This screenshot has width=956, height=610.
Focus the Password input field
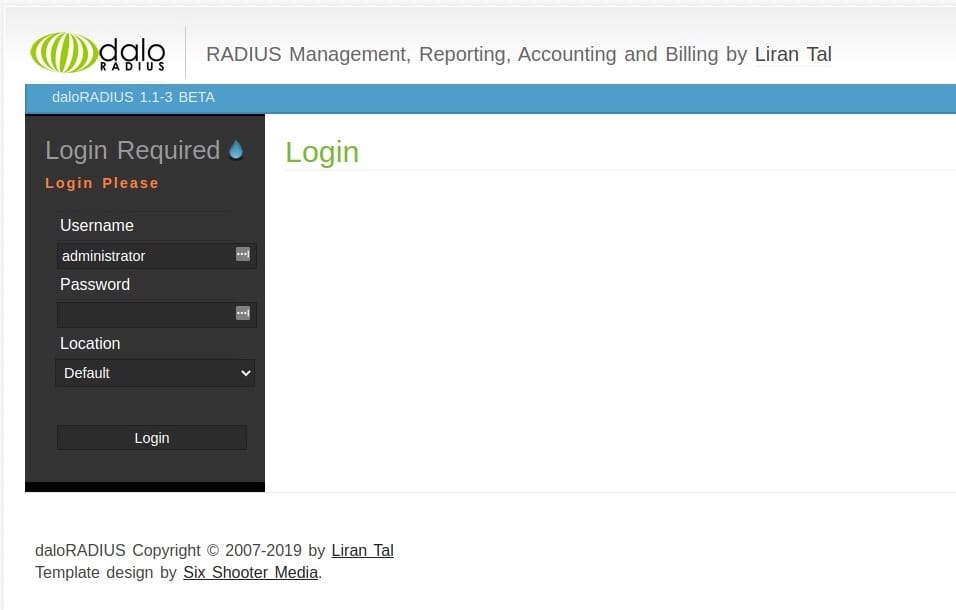(x=156, y=314)
